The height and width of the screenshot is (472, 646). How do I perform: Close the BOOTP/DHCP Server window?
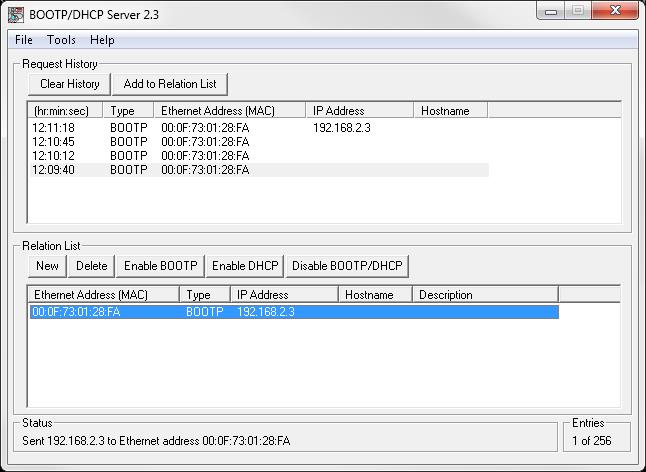(x=615, y=11)
